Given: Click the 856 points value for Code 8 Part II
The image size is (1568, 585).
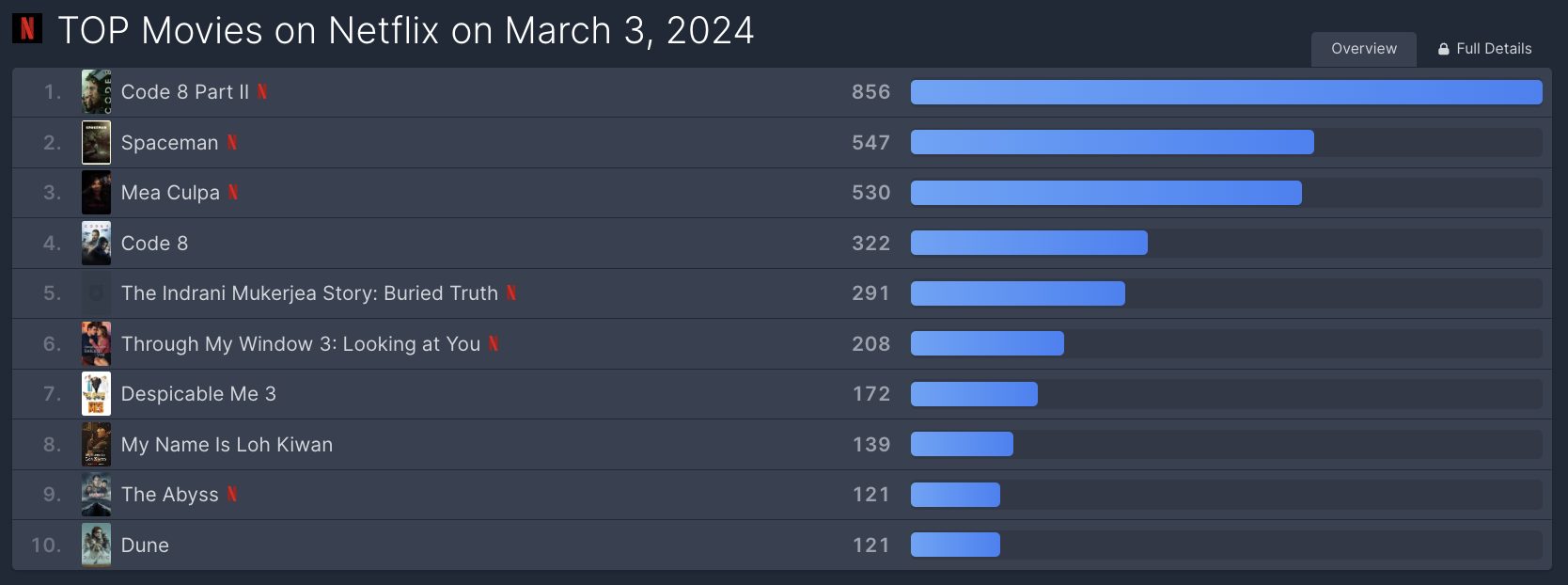Looking at the screenshot, I should (x=870, y=92).
